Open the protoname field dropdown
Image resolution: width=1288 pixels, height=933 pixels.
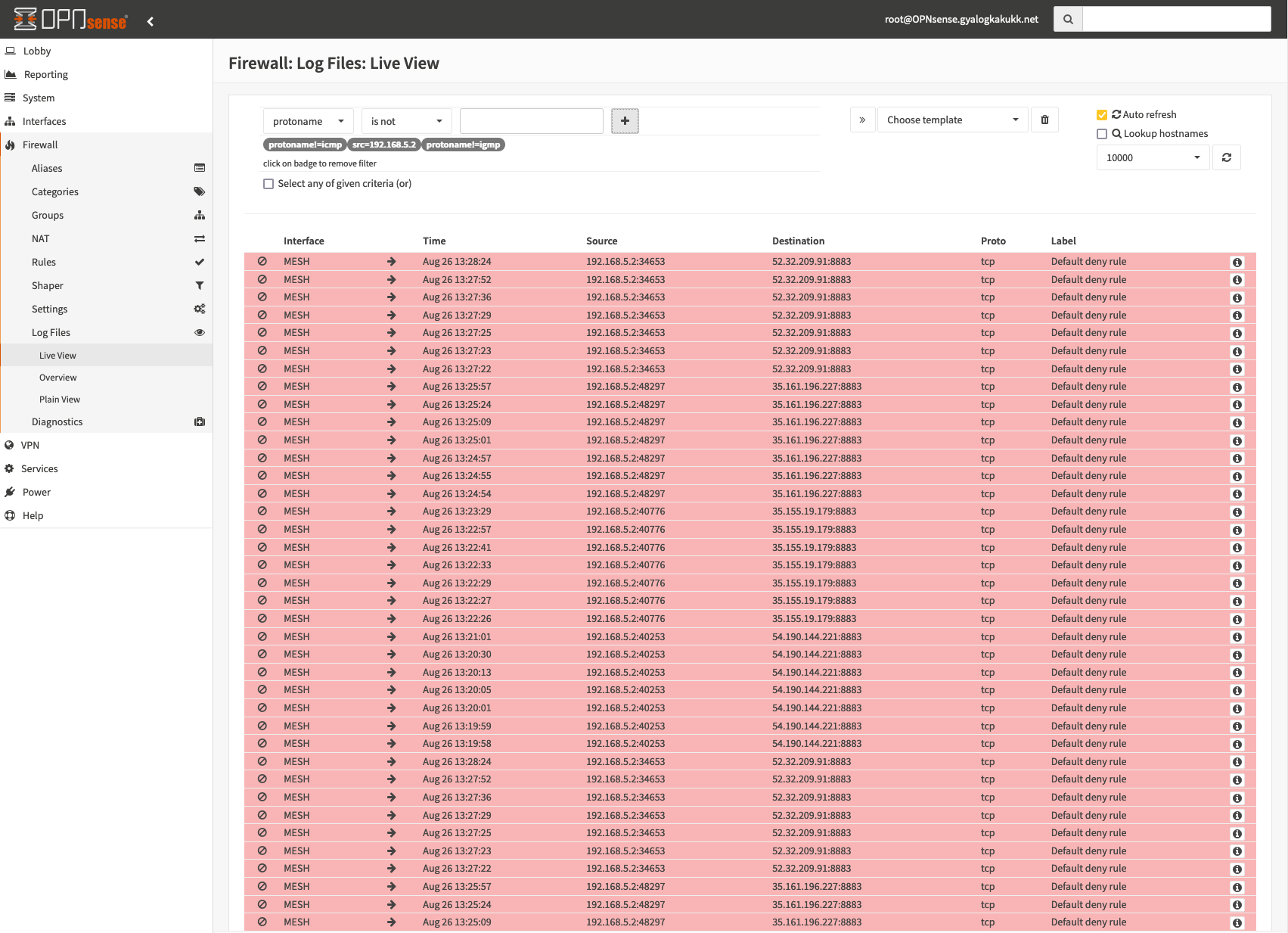pos(307,120)
